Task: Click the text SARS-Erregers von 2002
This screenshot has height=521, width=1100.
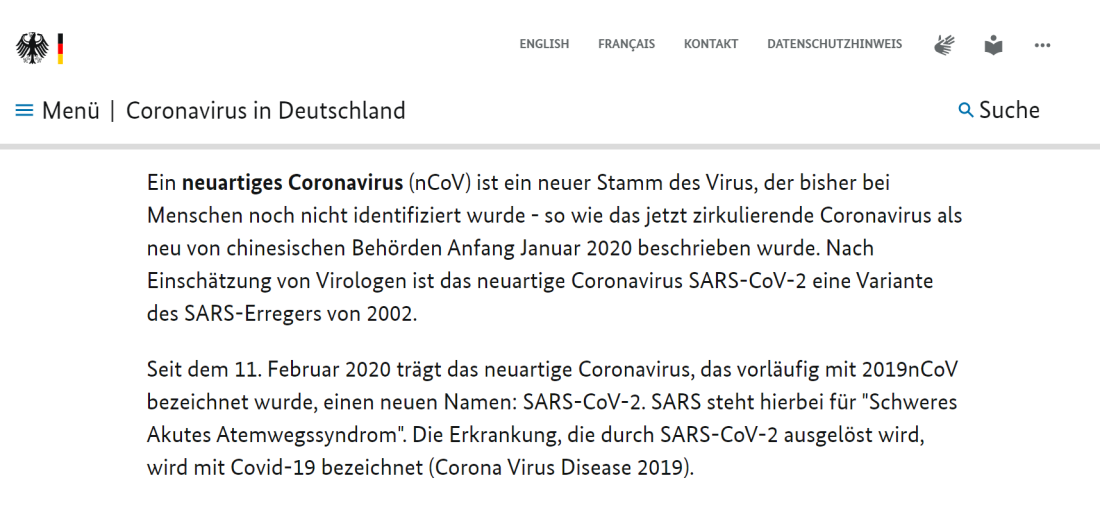Action: coord(282,313)
